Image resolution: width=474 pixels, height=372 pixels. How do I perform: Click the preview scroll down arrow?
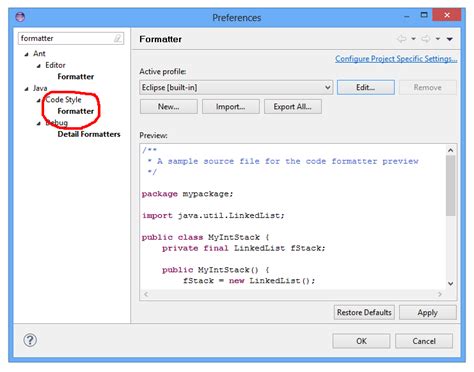tap(450, 284)
